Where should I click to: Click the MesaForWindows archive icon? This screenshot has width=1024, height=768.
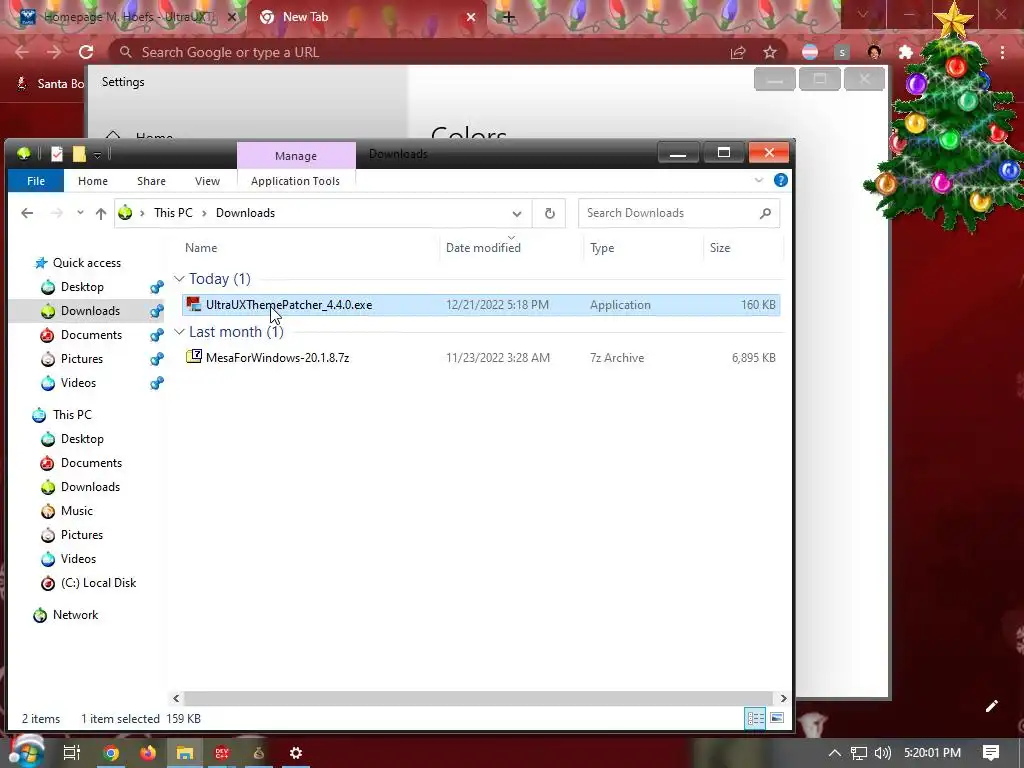(x=193, y=357)
